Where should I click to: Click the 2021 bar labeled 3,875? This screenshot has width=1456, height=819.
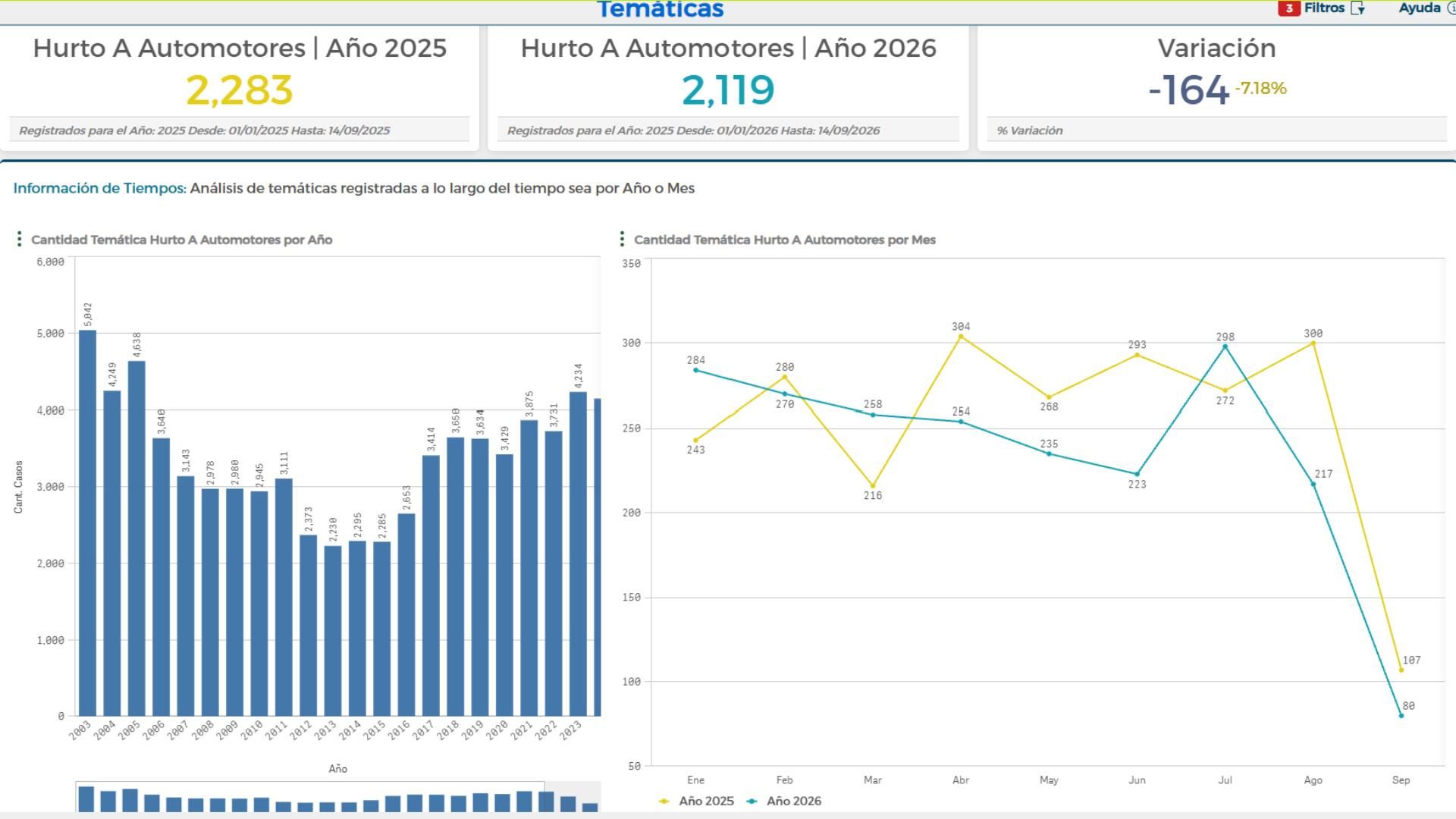click(x=529, y=568)
